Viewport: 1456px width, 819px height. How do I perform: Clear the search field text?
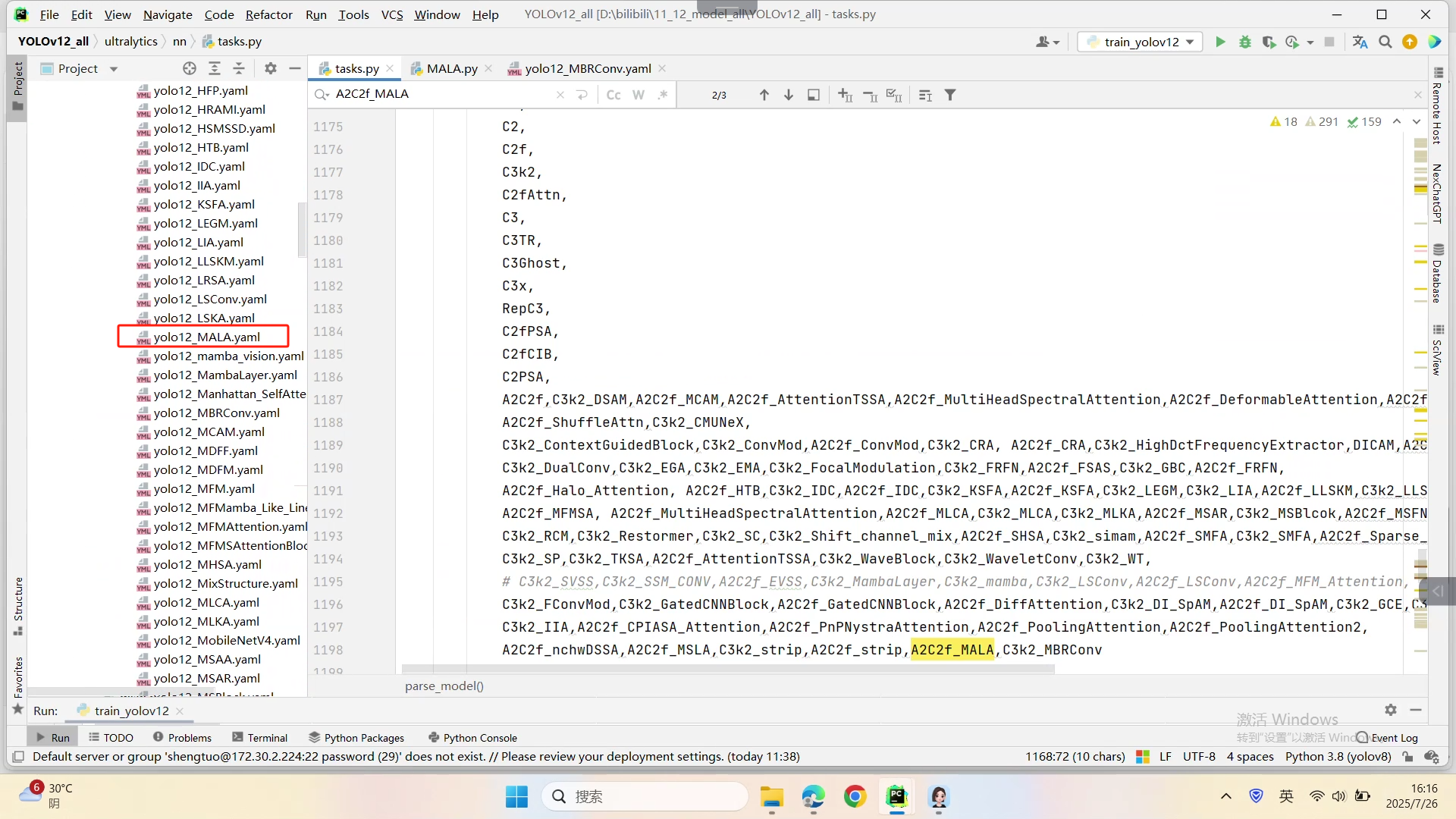click(x=560, y=95)
